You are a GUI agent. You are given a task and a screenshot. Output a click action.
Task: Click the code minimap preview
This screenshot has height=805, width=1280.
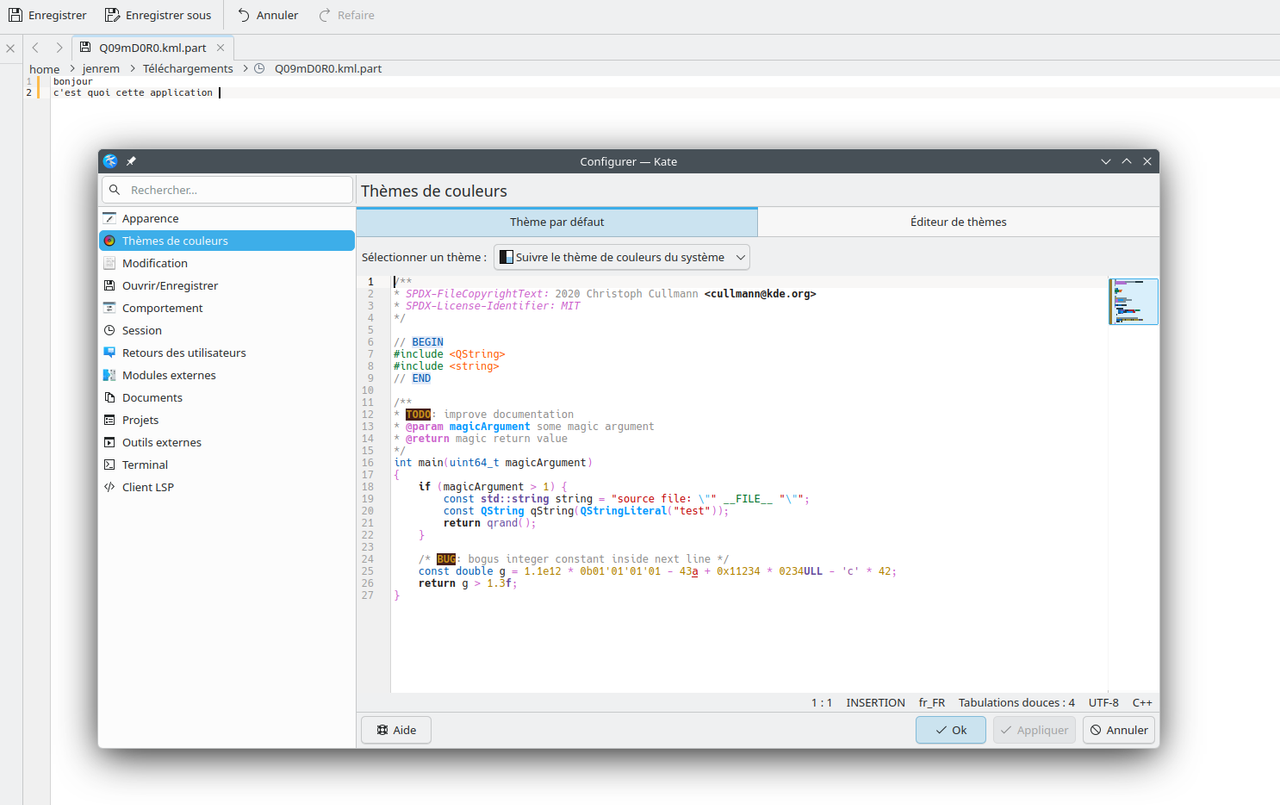pyautogui.click(x=1133, y=302)
